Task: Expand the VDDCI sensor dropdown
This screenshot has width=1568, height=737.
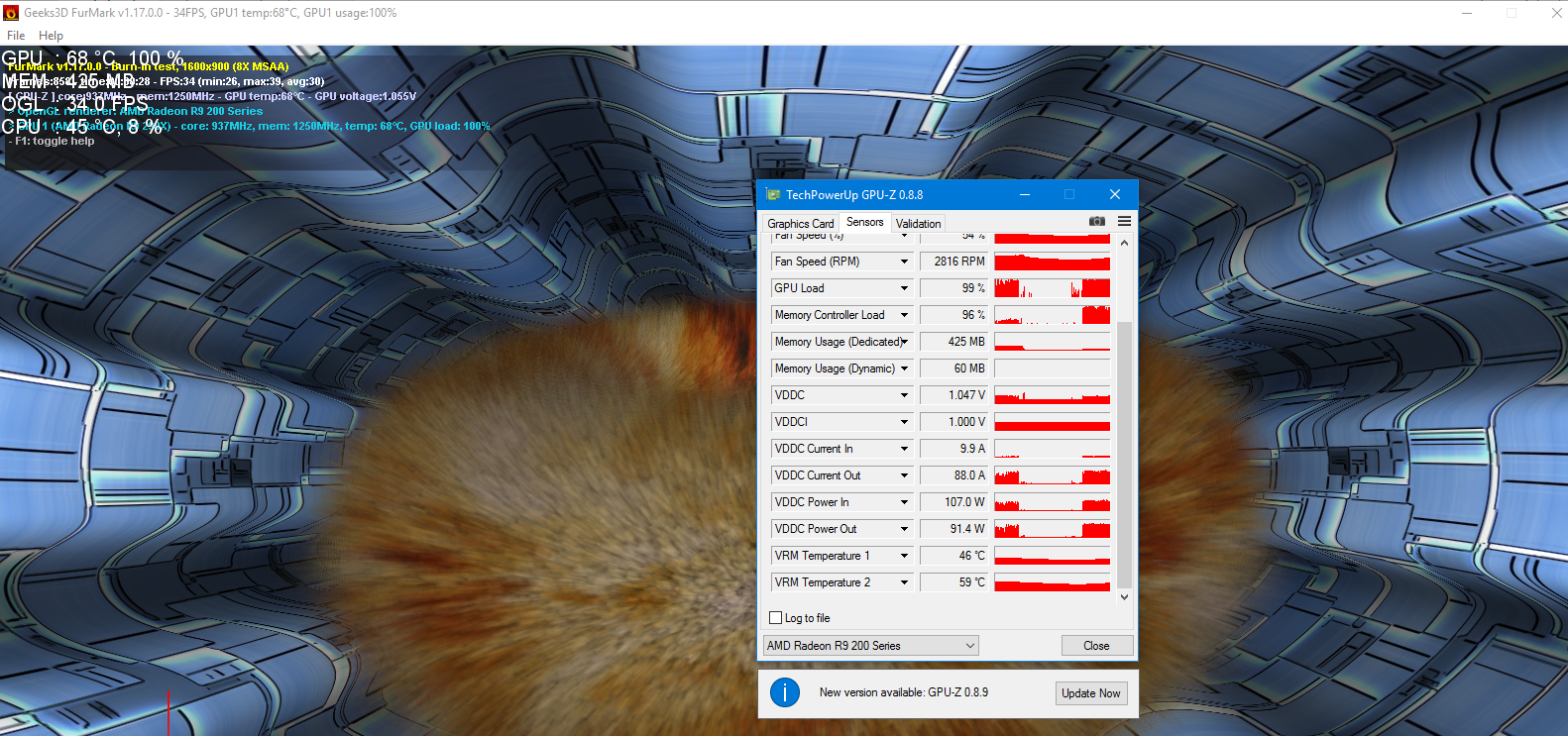Action: click(x=904, y=422)
